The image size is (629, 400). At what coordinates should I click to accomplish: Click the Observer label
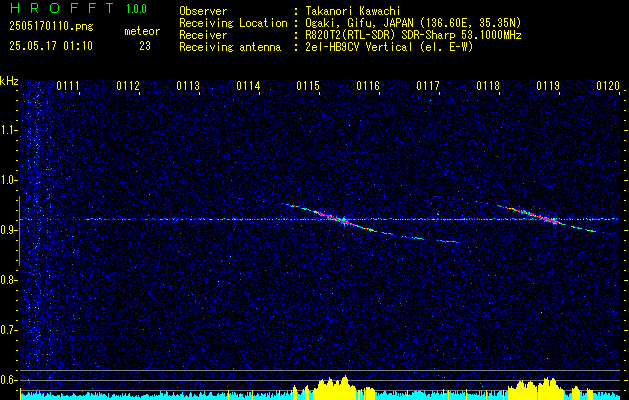(x=203, y=11)
